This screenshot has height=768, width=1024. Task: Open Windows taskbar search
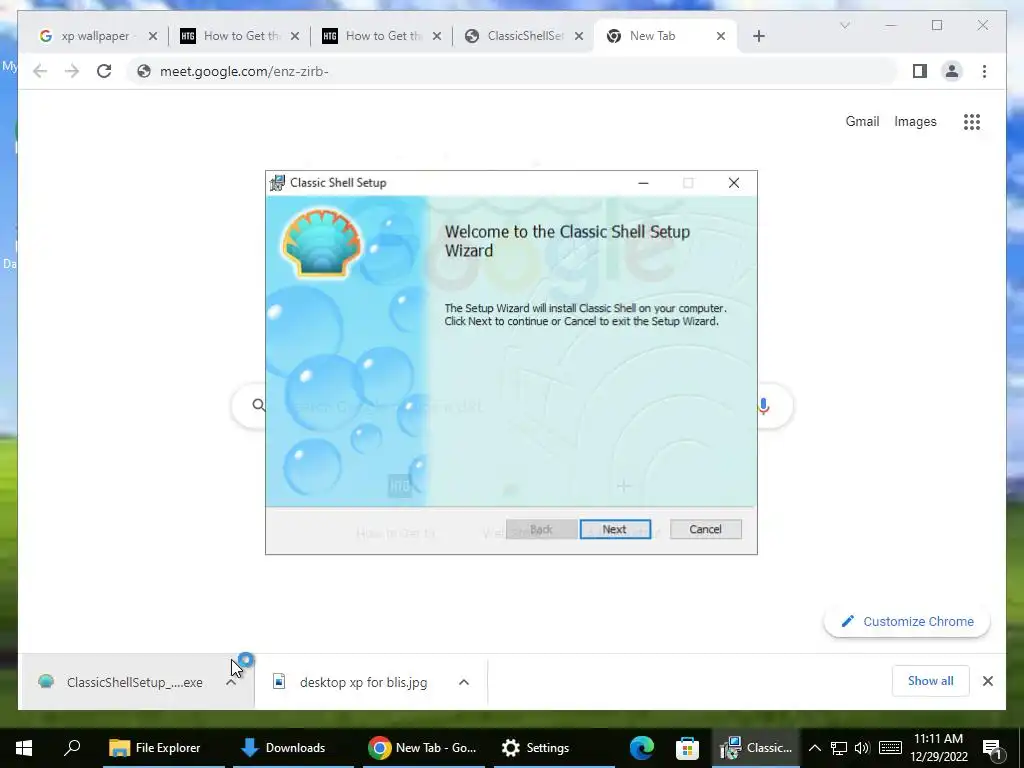[x=72, y=748]
